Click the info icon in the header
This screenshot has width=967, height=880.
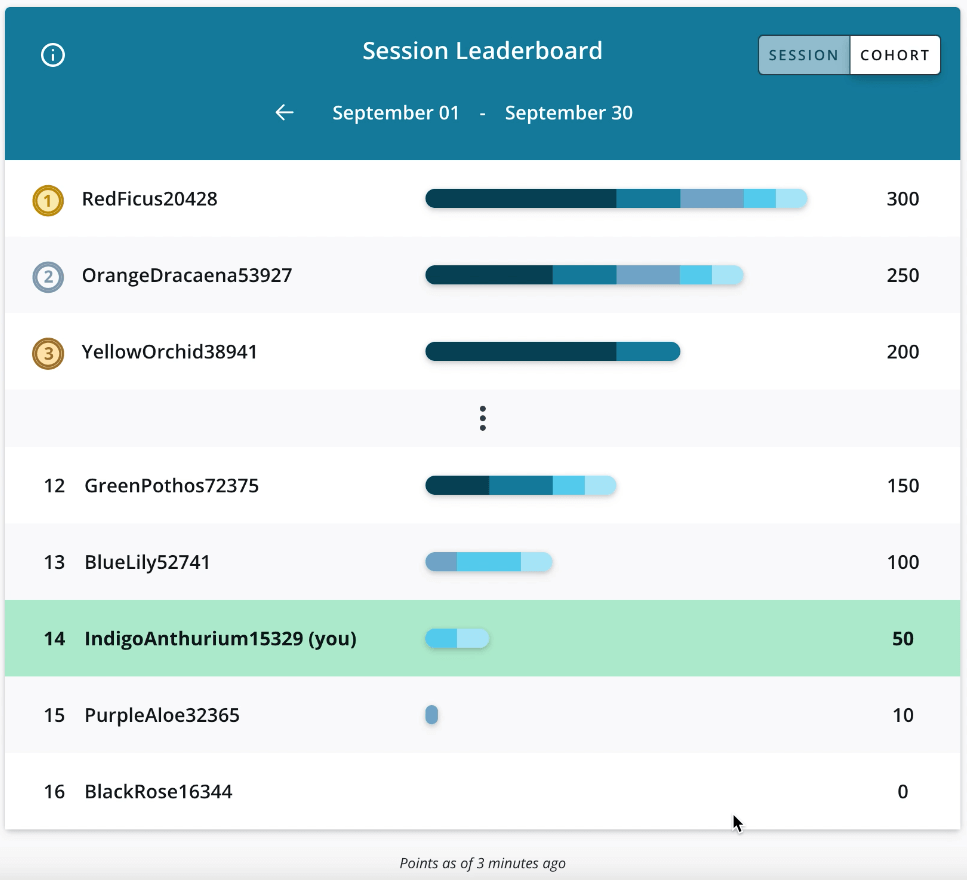click(52, 55)
